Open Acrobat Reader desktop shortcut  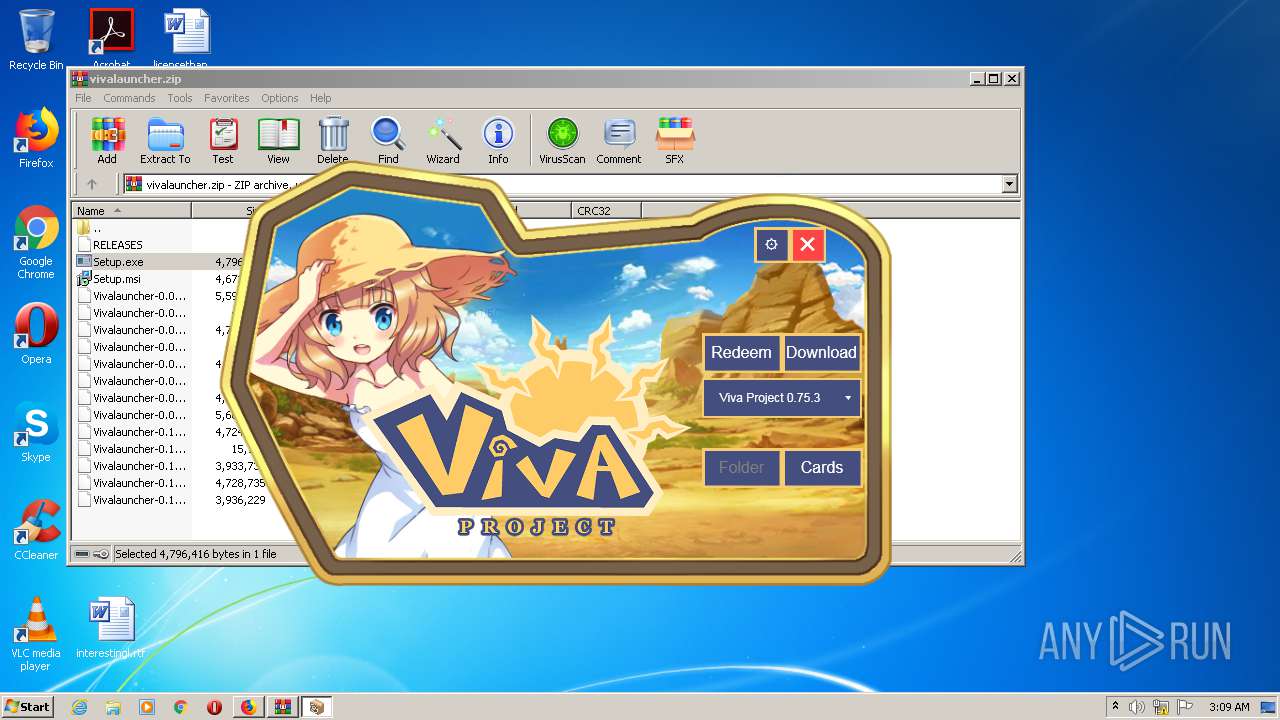(x=111, y=38)
